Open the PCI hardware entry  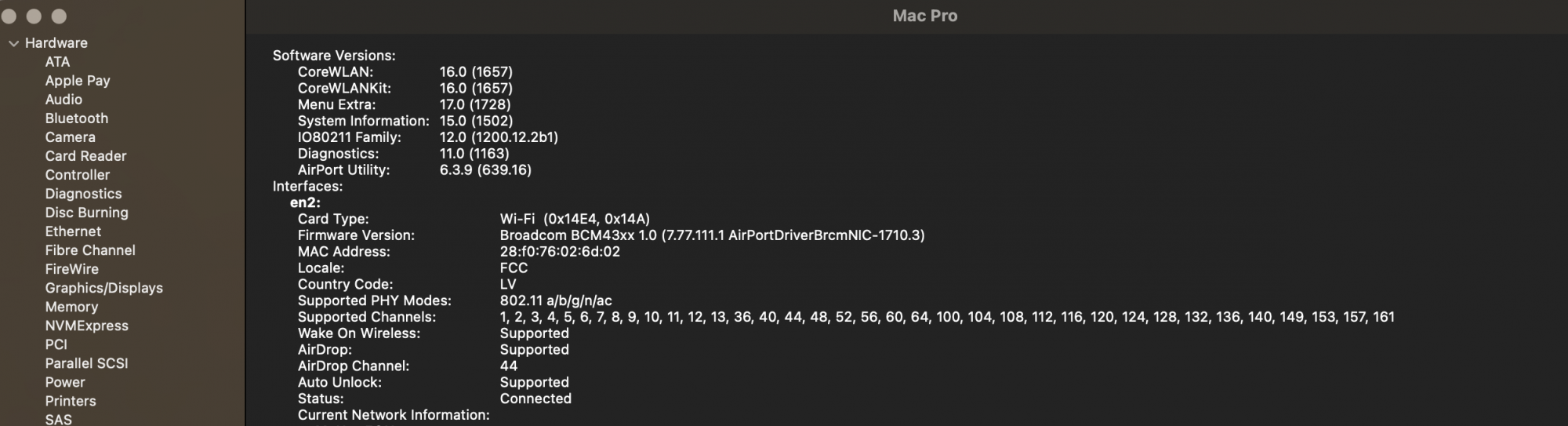click(x=56, y=344)
